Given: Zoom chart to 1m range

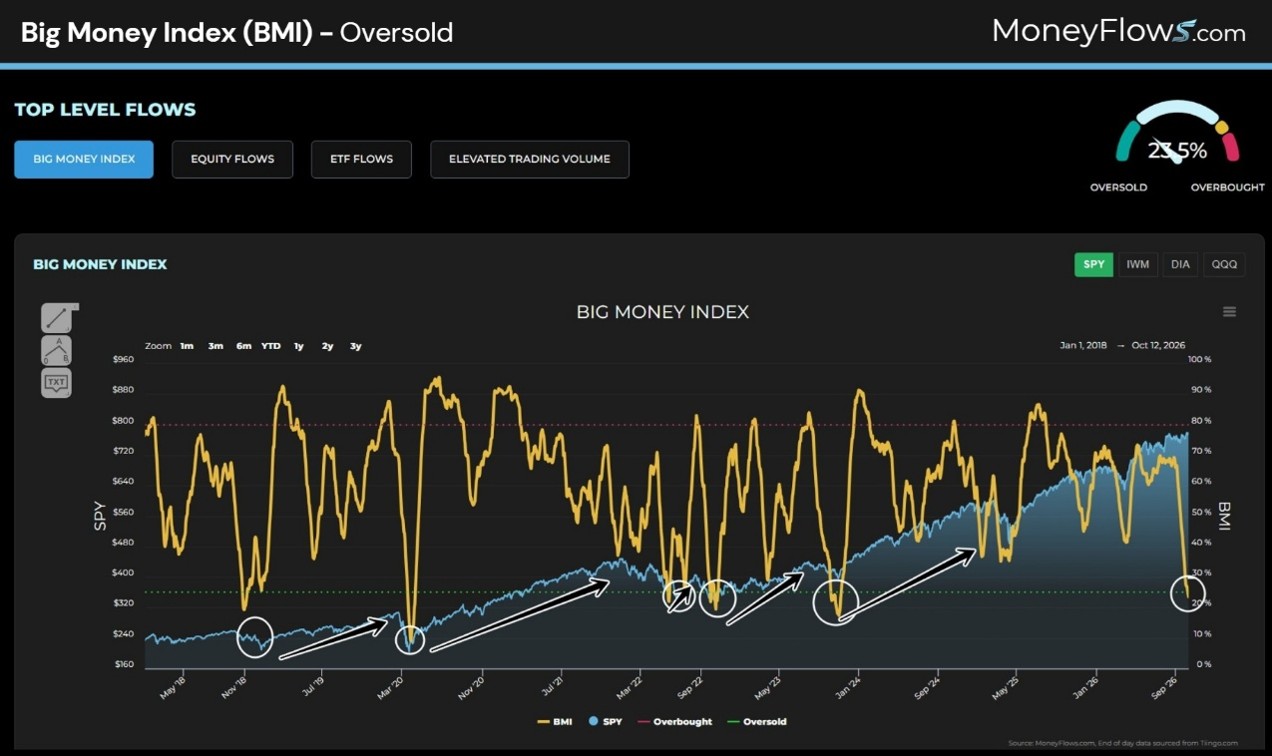Looking at the screenshot, I should click(187, 346).
